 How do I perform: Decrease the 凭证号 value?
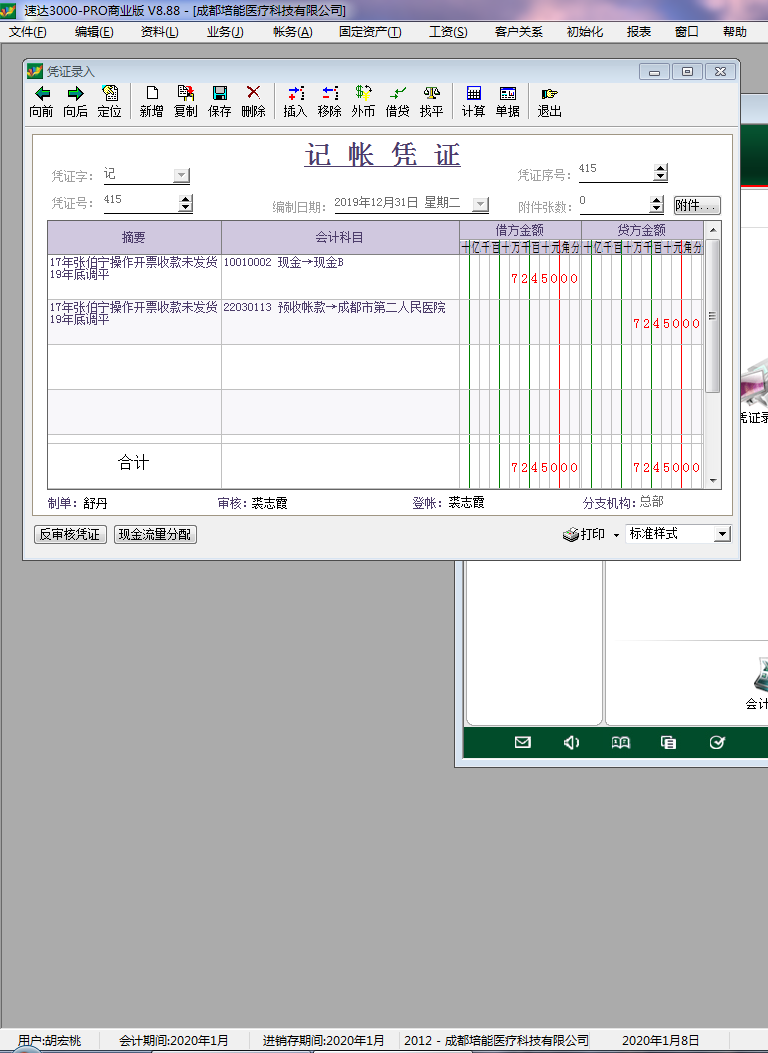point(186,208)
